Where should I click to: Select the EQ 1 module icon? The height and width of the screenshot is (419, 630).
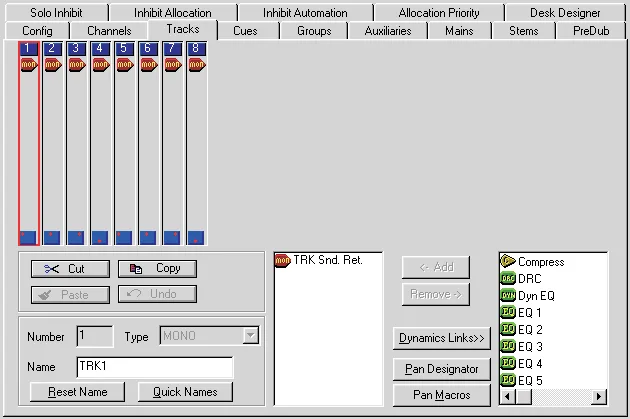pyautogui.click(x=508, y=312)
